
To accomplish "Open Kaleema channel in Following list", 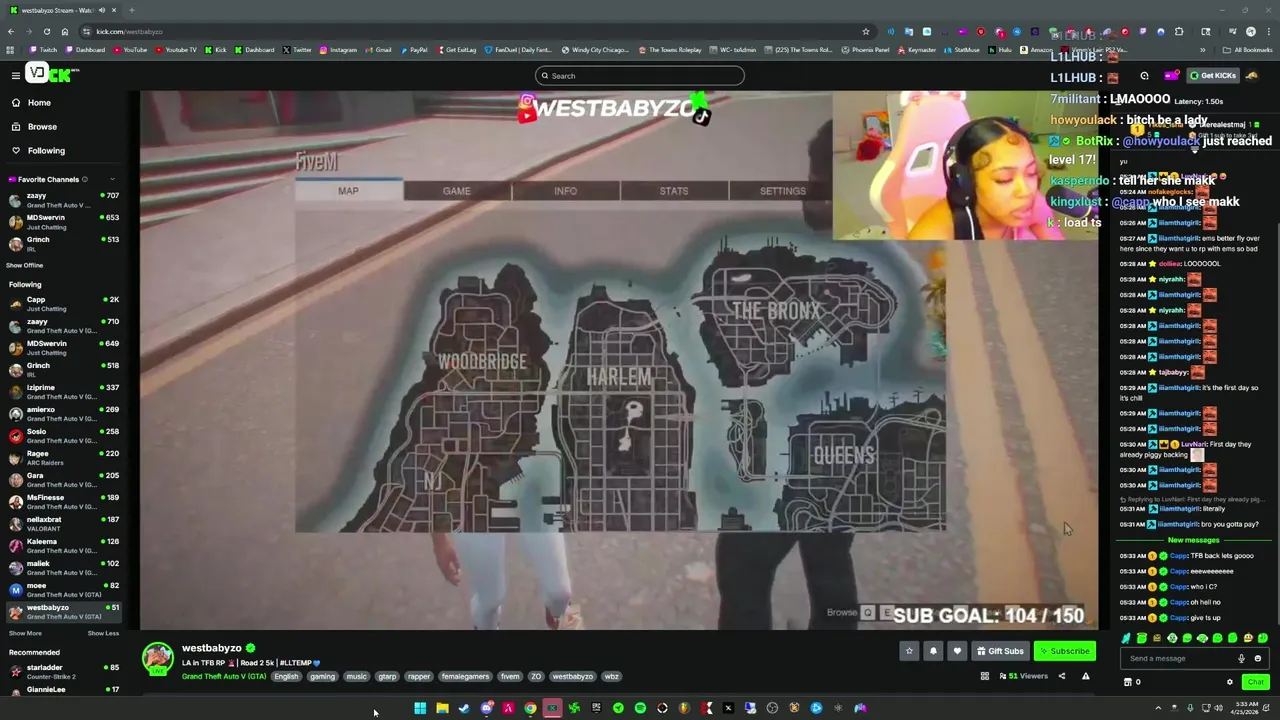I will click(62, 546).
